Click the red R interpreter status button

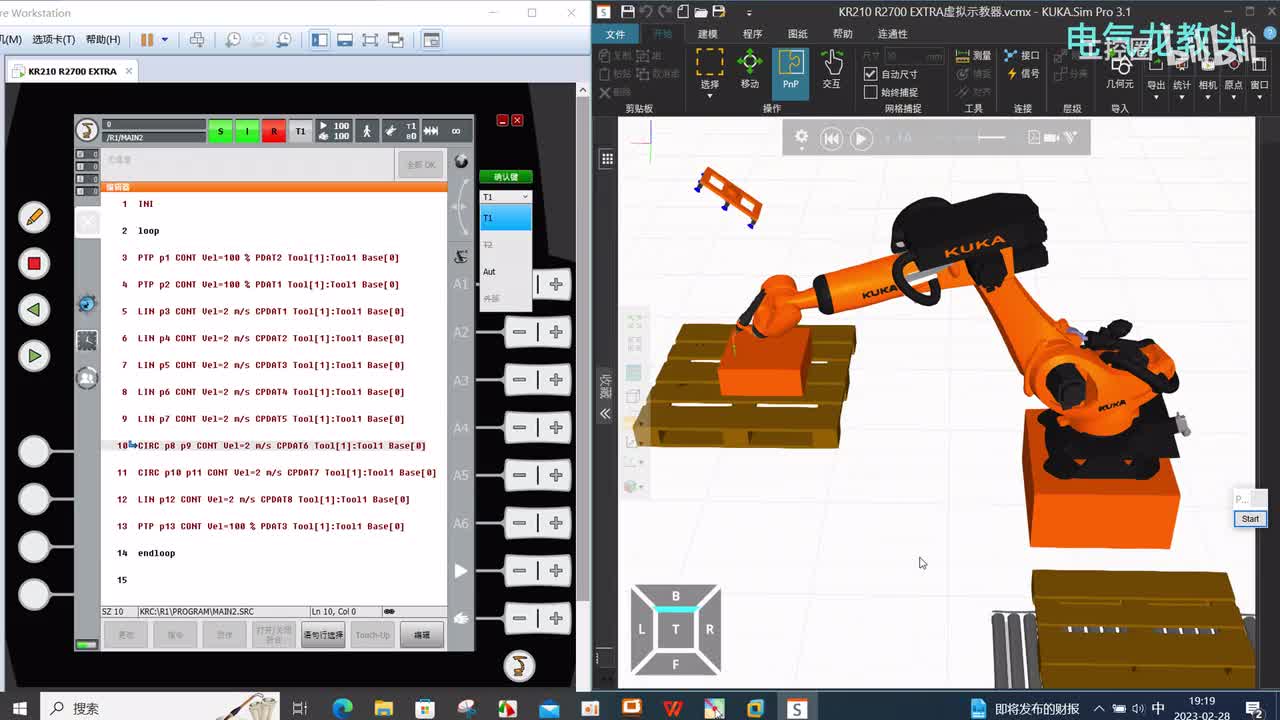pyautogui.click(x=274, y=131)
